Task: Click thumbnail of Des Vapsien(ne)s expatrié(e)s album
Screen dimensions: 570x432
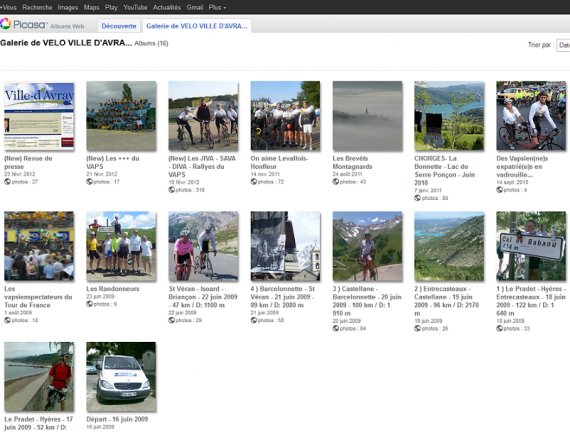Action: coord(531,116)
